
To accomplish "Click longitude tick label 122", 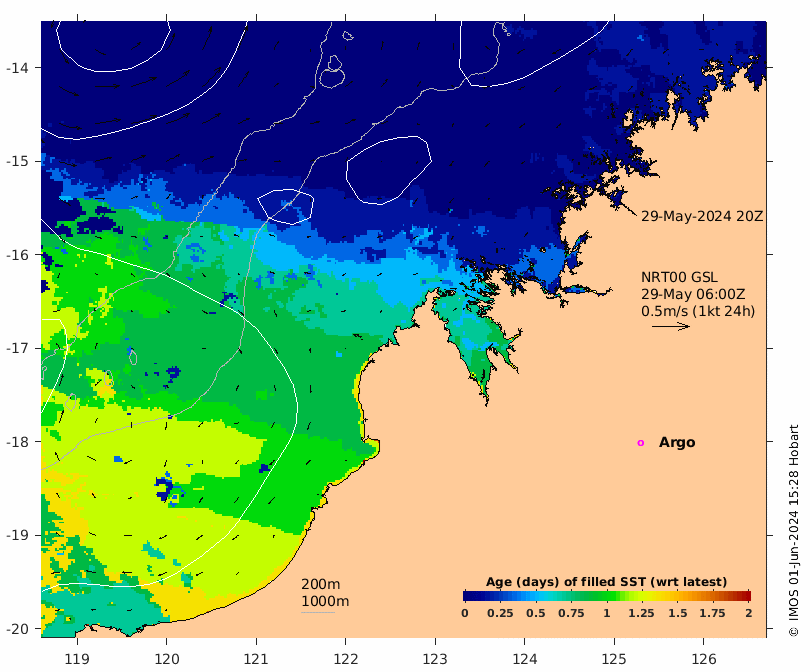I will [x=346, y=660].
